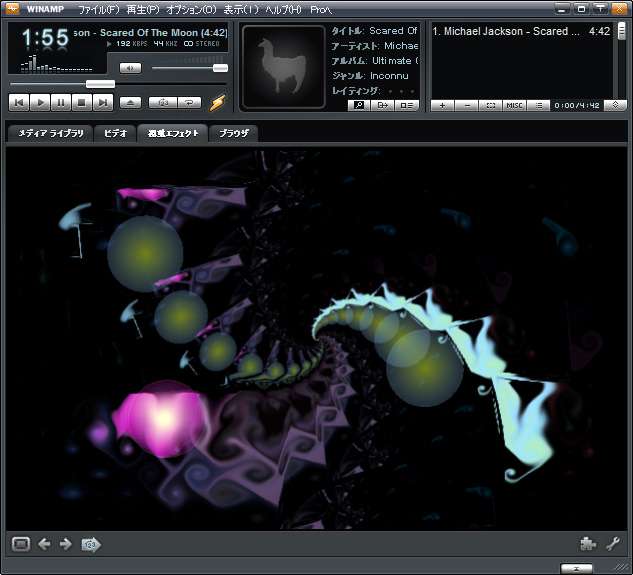The image size is (633, 575).
Task: Go to next visualization preset (right arrow)
Action: [65, 544]
